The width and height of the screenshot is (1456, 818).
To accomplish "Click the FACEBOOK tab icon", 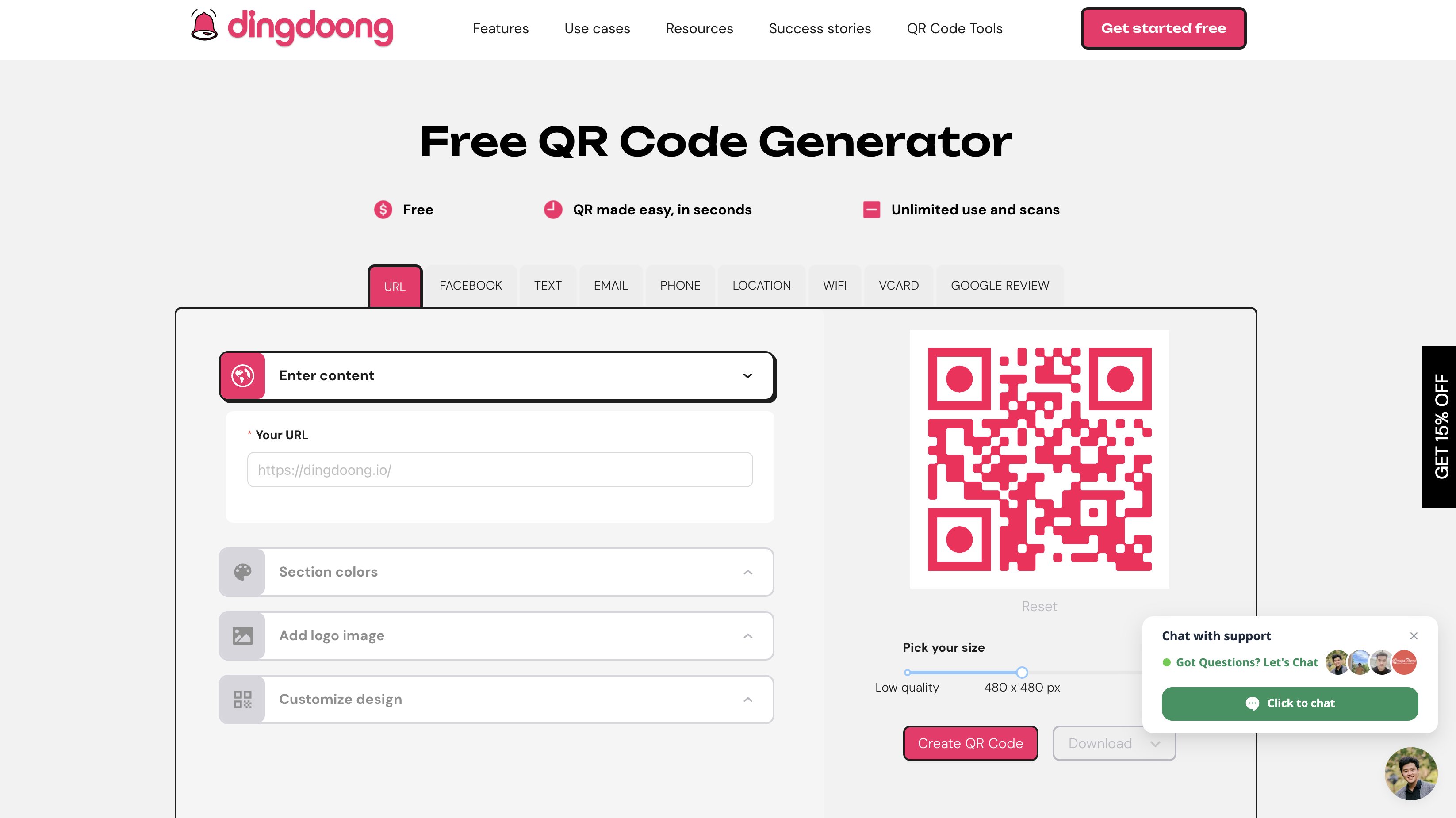I will tap(470, 286).
